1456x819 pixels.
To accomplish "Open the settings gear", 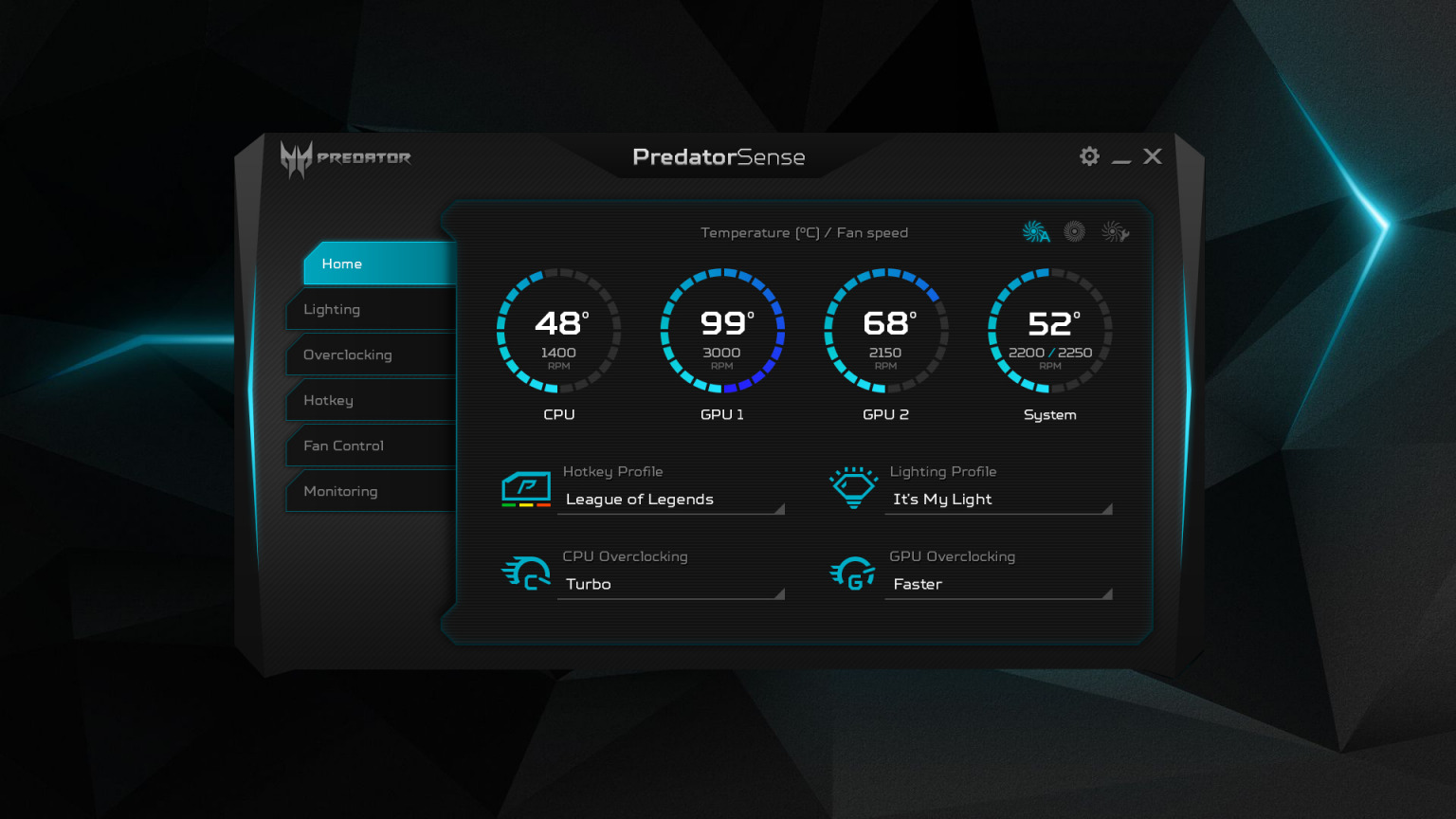I will [1090, 156].
